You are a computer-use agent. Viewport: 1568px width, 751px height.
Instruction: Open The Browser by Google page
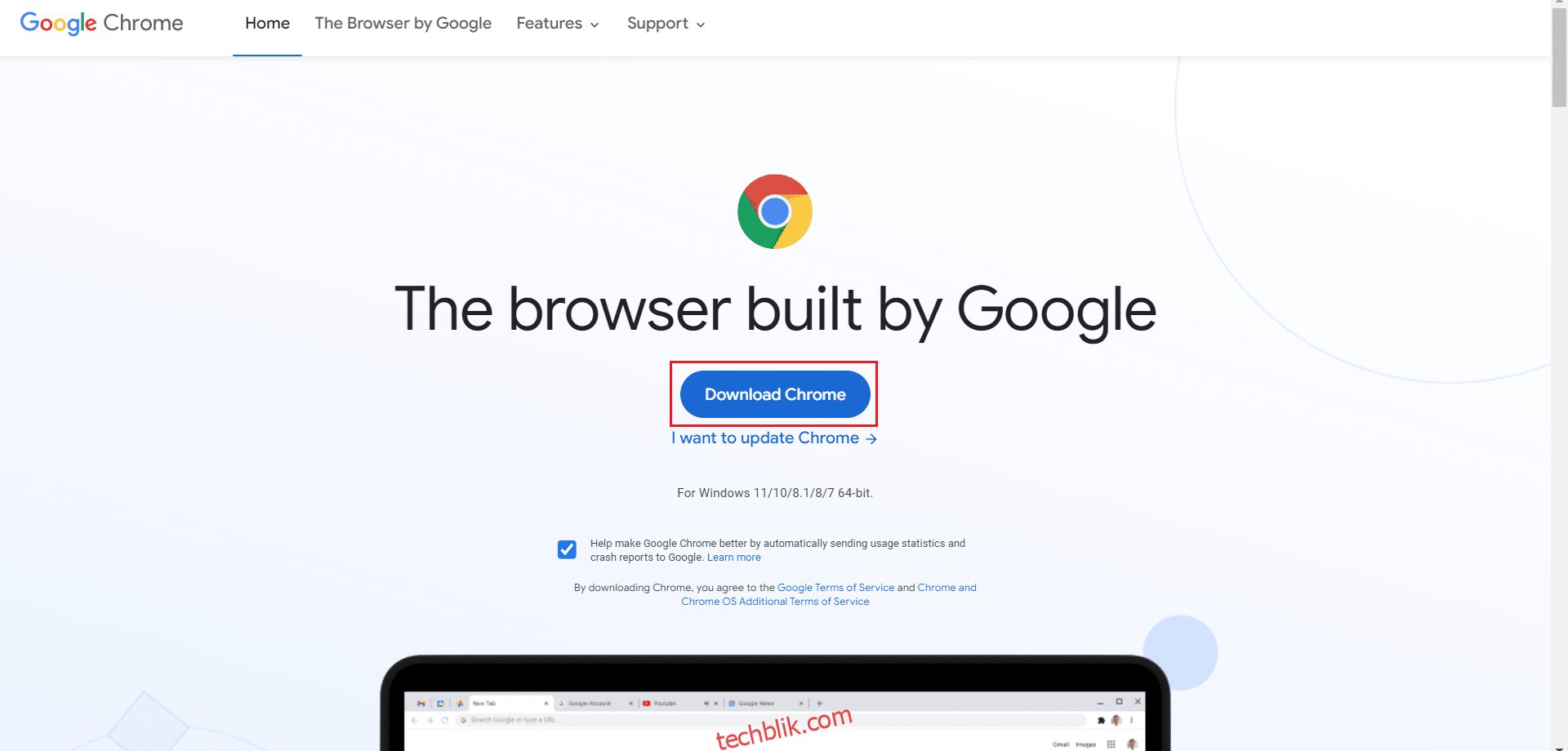point(403,24)
